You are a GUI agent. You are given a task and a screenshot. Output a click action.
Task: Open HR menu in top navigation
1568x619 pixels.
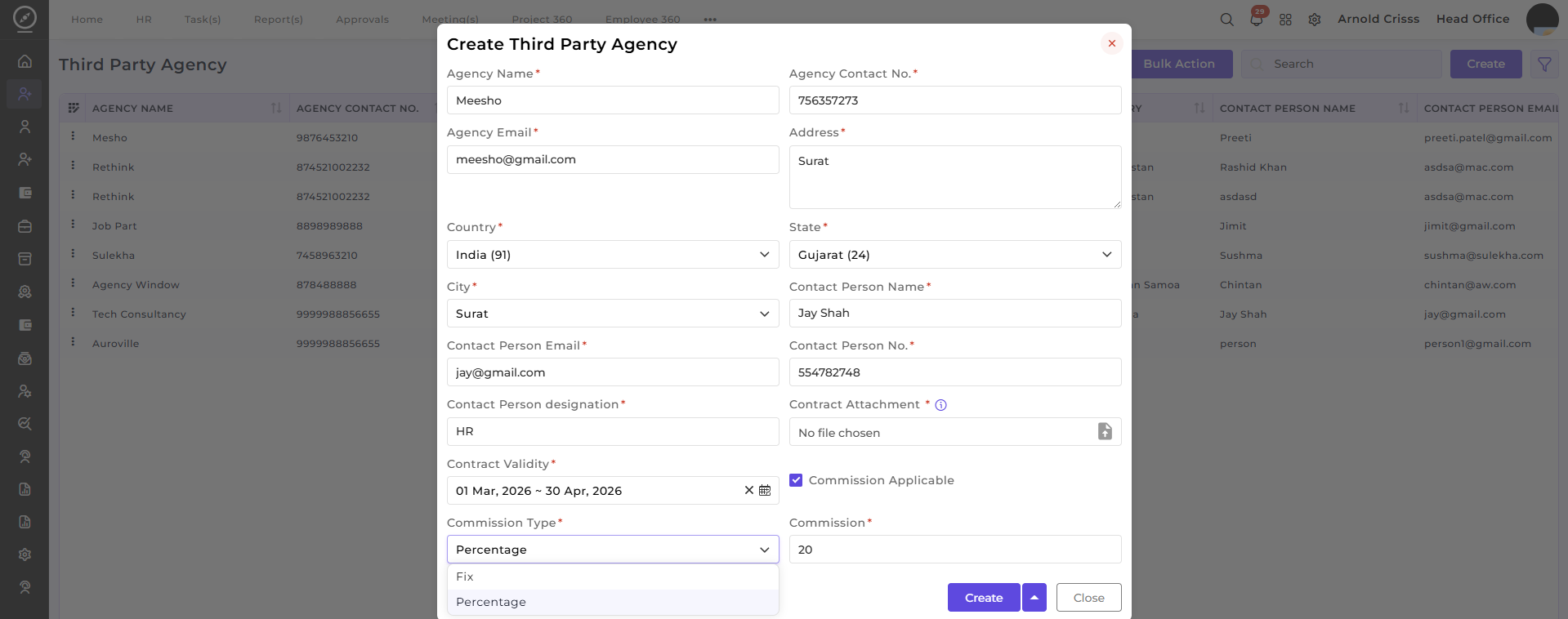[144, 20]
